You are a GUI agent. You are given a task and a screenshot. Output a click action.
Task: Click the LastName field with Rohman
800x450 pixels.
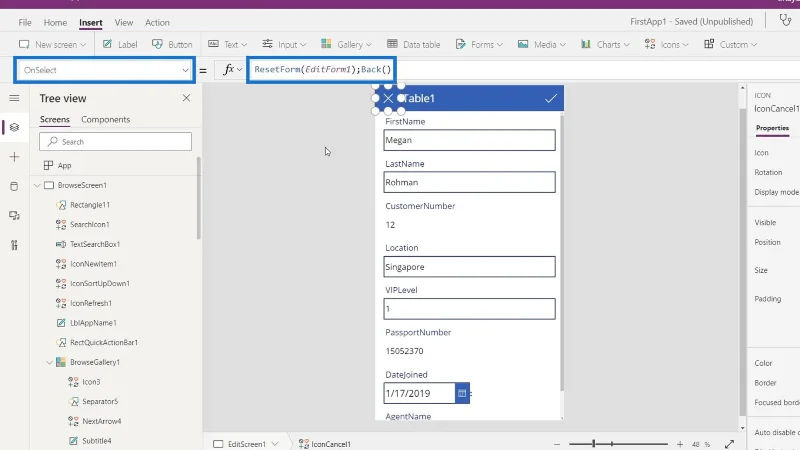469,182
